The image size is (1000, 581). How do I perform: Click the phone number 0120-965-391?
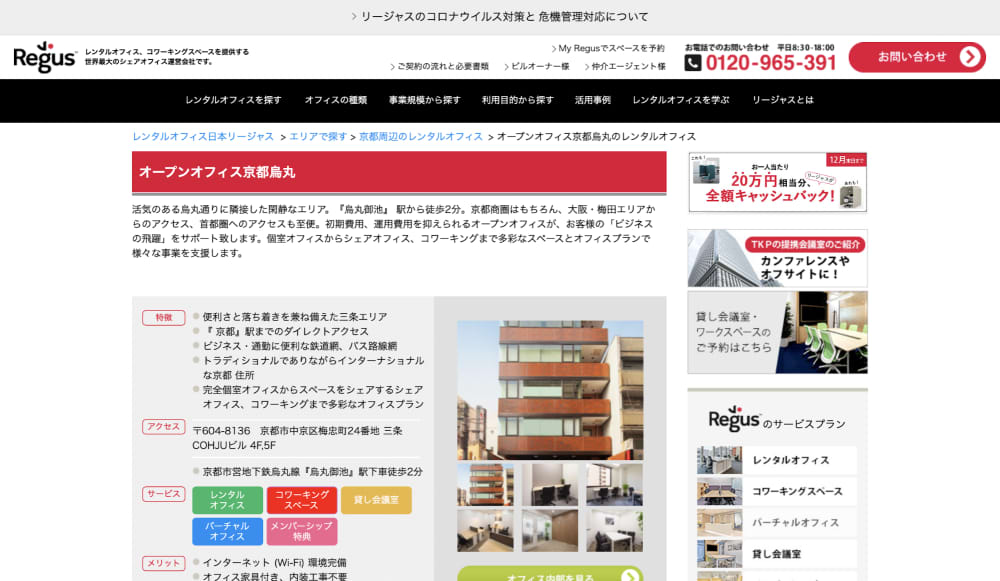[770, 63]
